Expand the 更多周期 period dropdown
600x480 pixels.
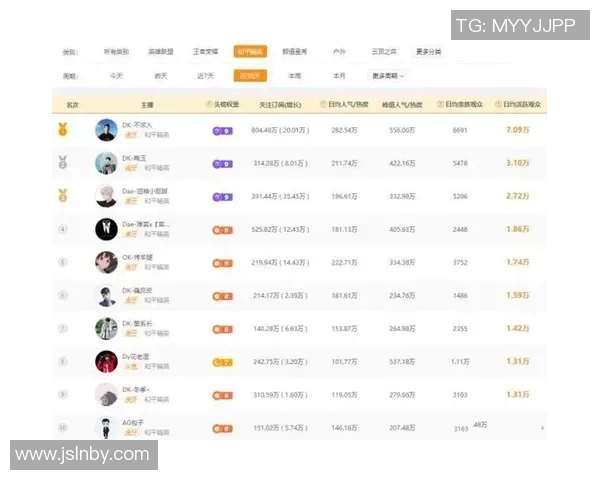[388, 76]
